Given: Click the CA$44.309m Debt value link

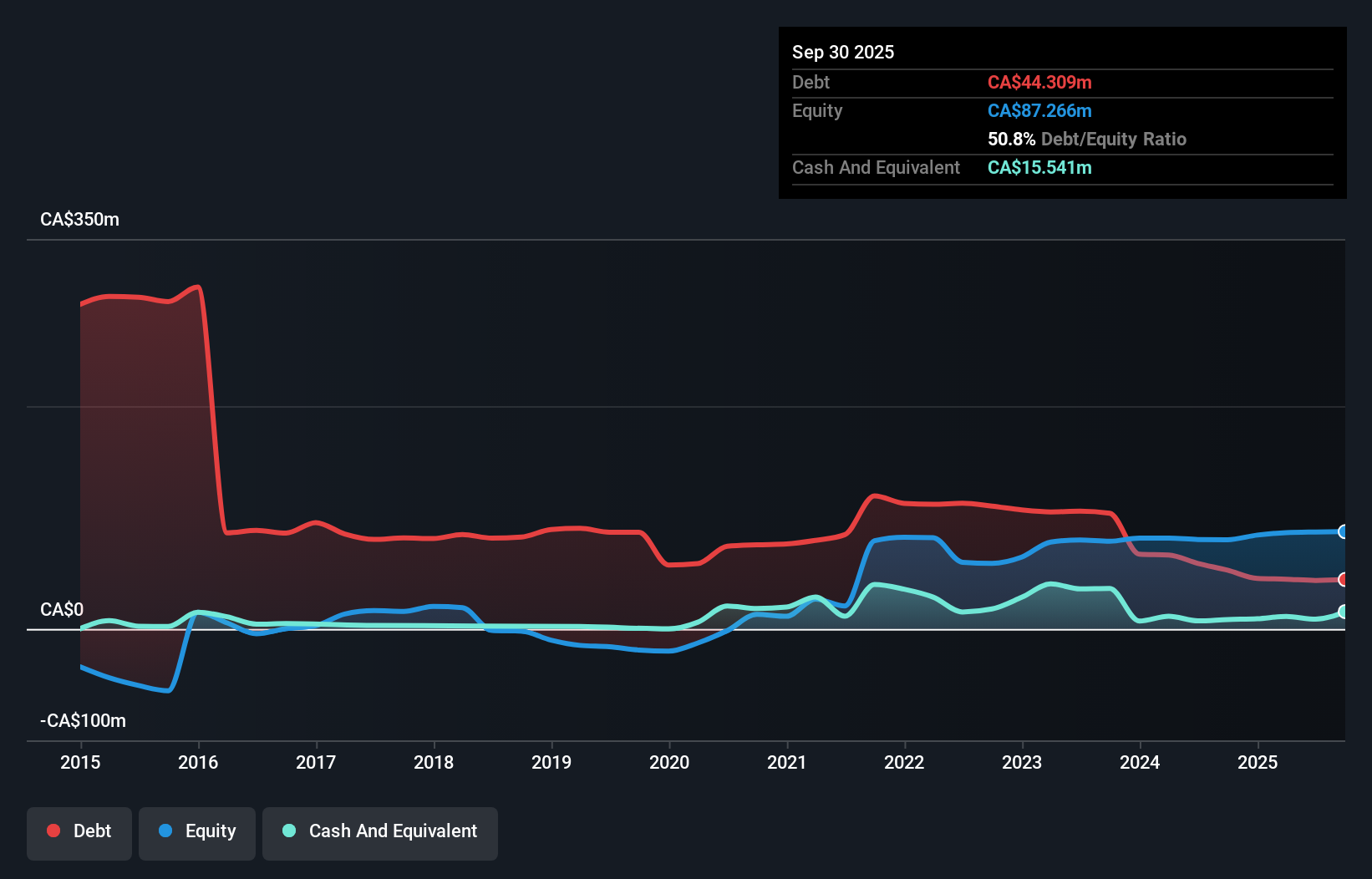Looking at the screenshot, I should [x=1039, y=82].
